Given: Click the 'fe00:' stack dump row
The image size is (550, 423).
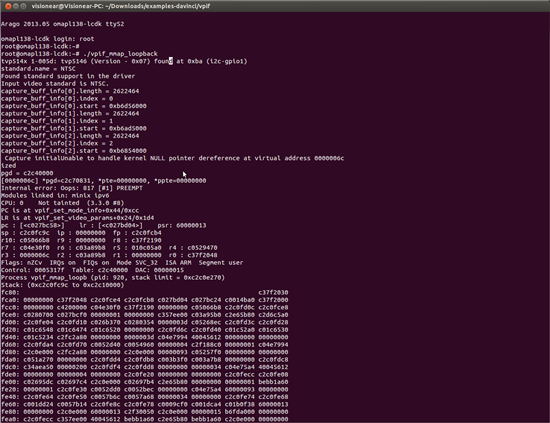Looking at the screenshot, I should (145, 382).
